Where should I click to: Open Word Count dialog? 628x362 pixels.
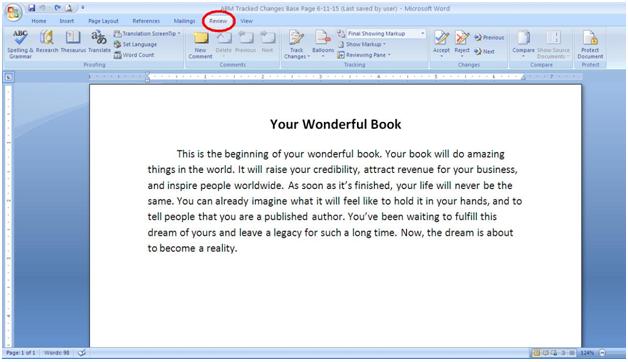(134, 55)
